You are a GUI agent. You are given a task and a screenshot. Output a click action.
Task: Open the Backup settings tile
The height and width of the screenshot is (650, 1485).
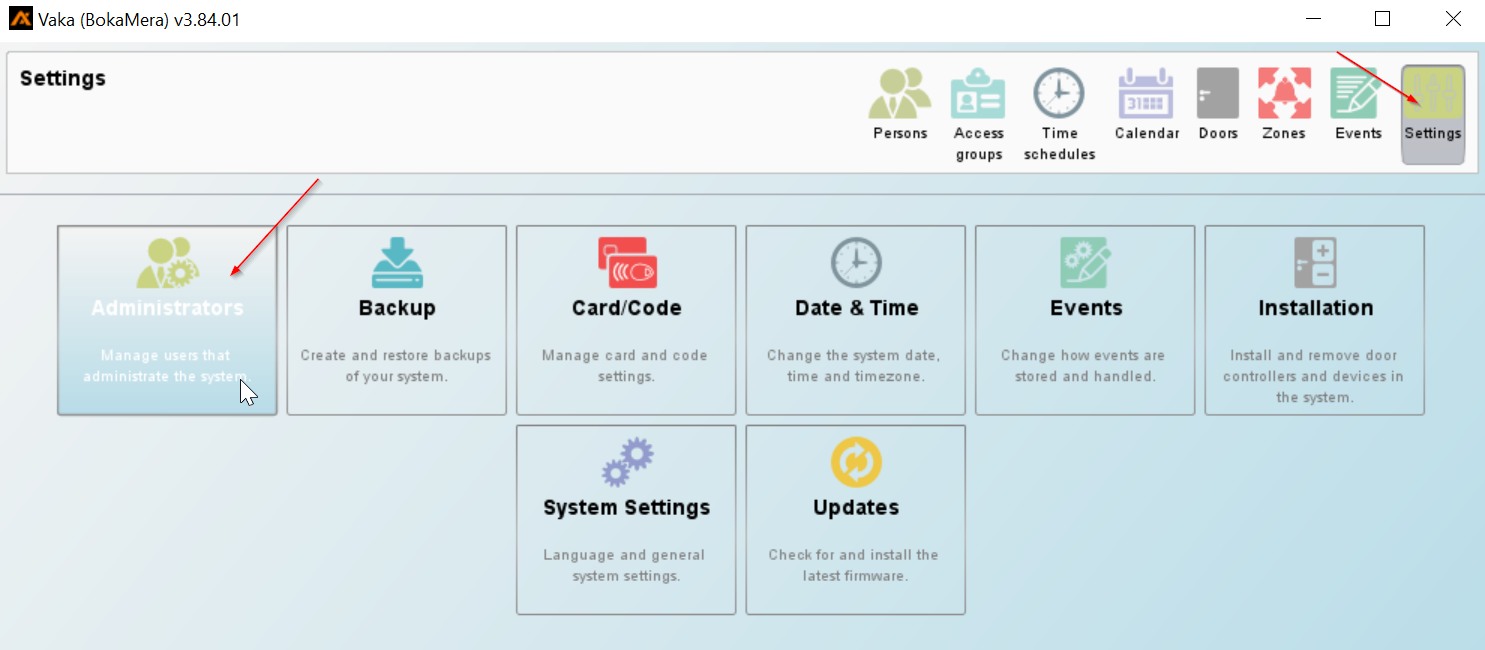click(x=397, y=320)
